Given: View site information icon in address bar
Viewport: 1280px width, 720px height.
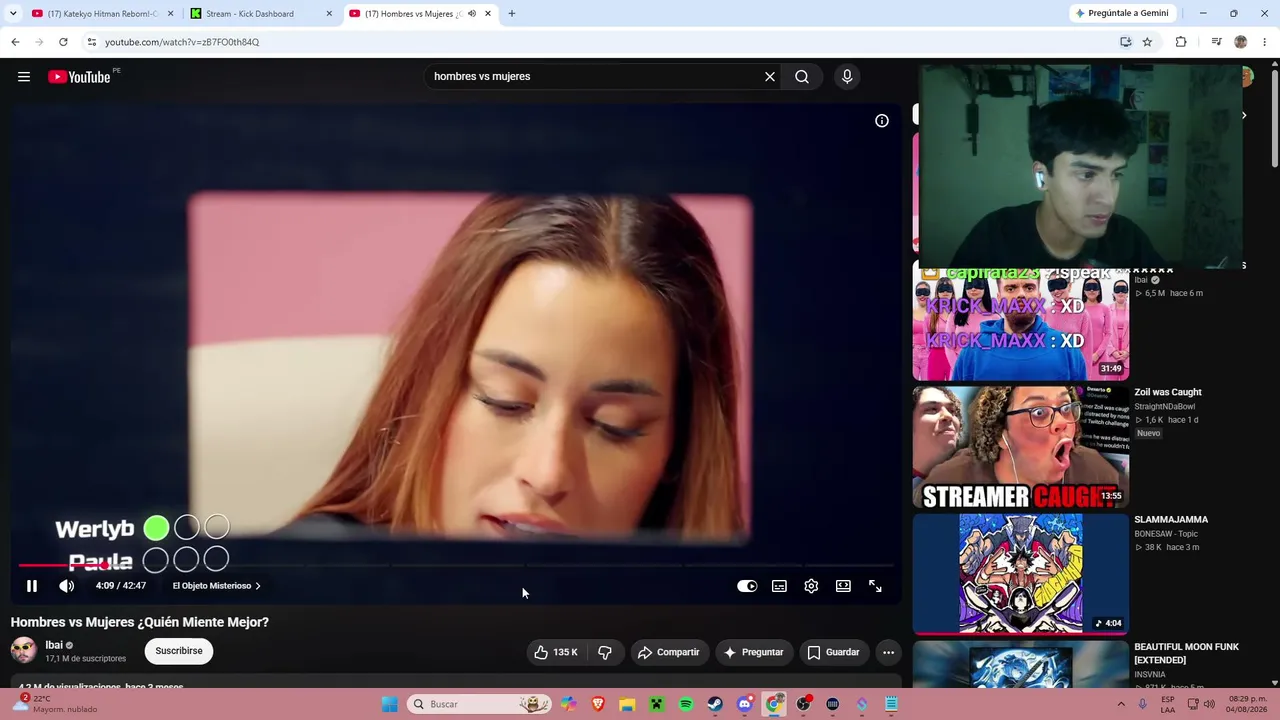Looking at the screenshot, I should coord(91,42).
